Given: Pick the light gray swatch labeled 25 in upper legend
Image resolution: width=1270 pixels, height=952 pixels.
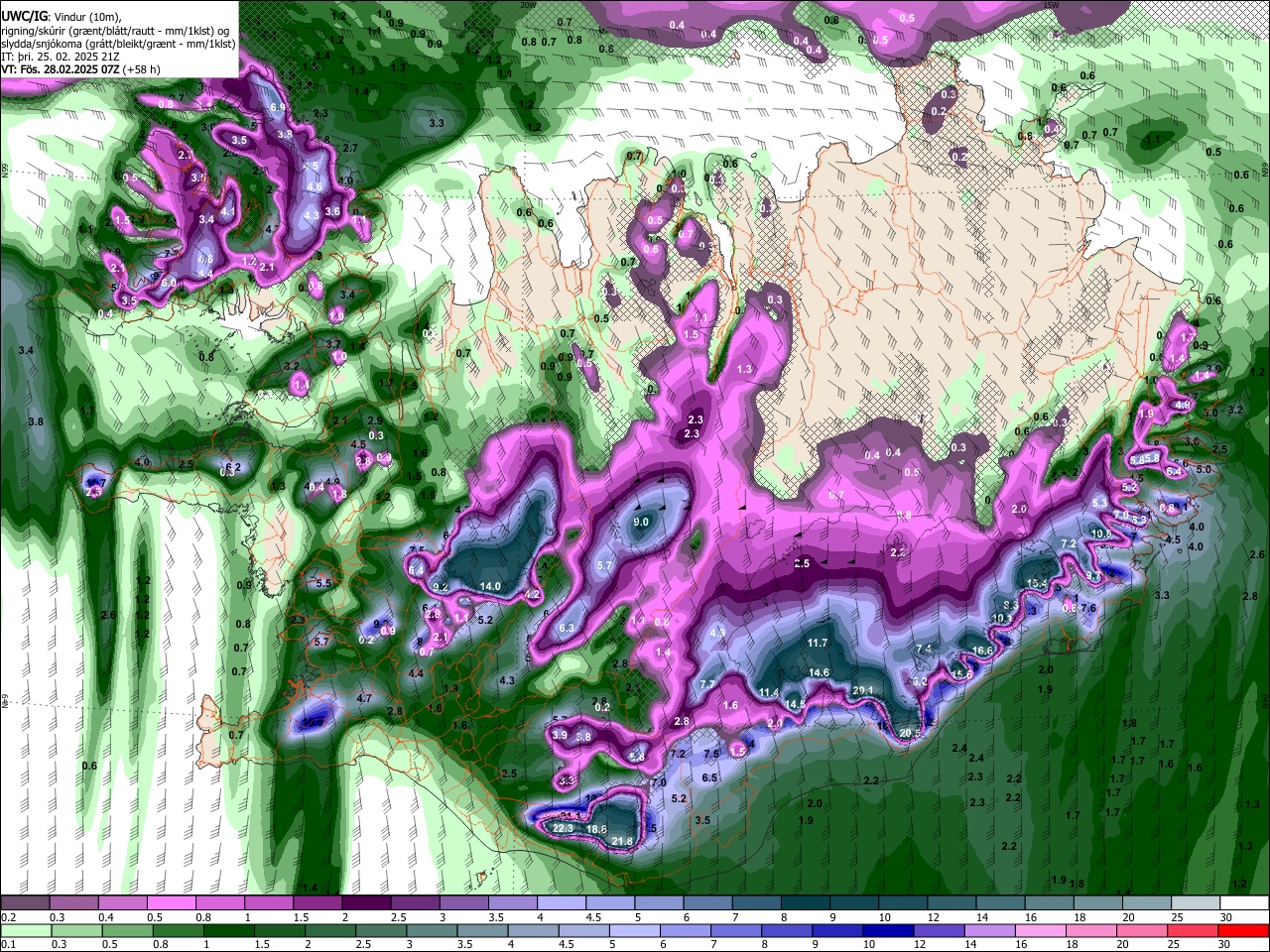Looking at the screenshot, I should coord(1196,903).
